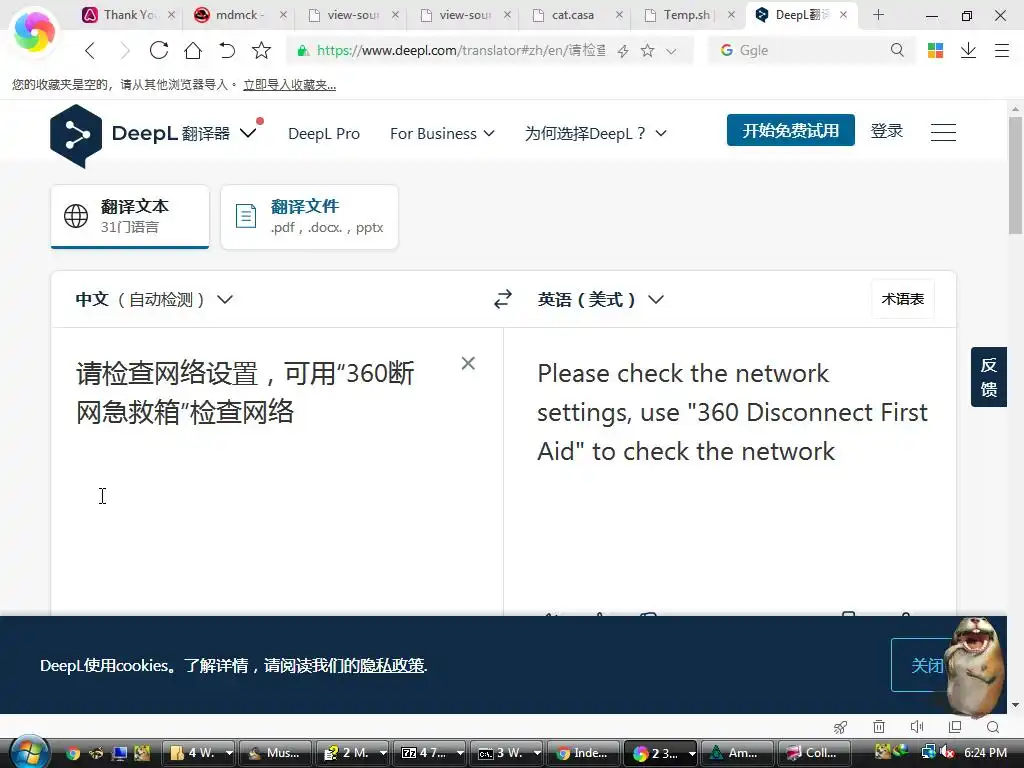1024x768 pixels.
Task: Click the 开始免费试用 button
Action: [x=790, y=130]
